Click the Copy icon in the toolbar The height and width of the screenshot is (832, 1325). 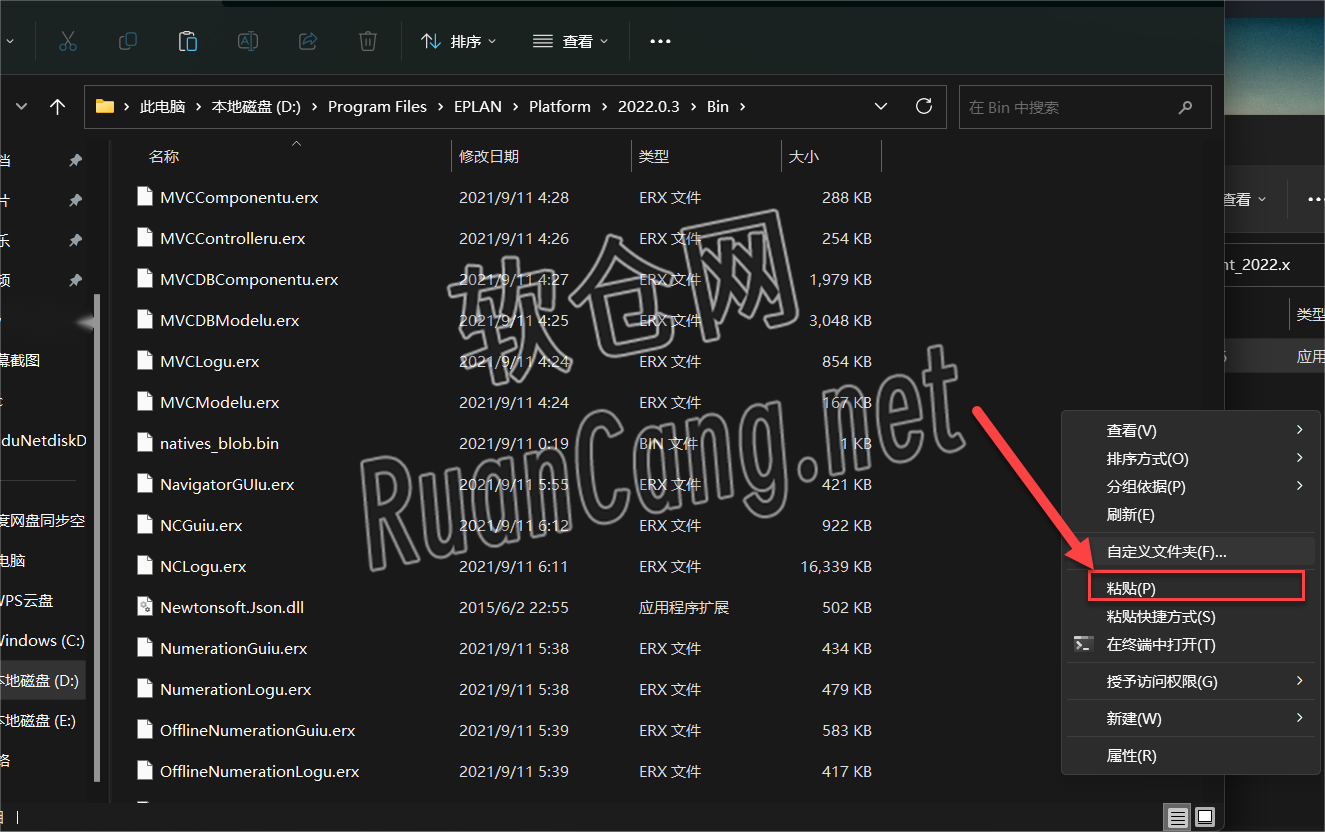click(127, 41)
